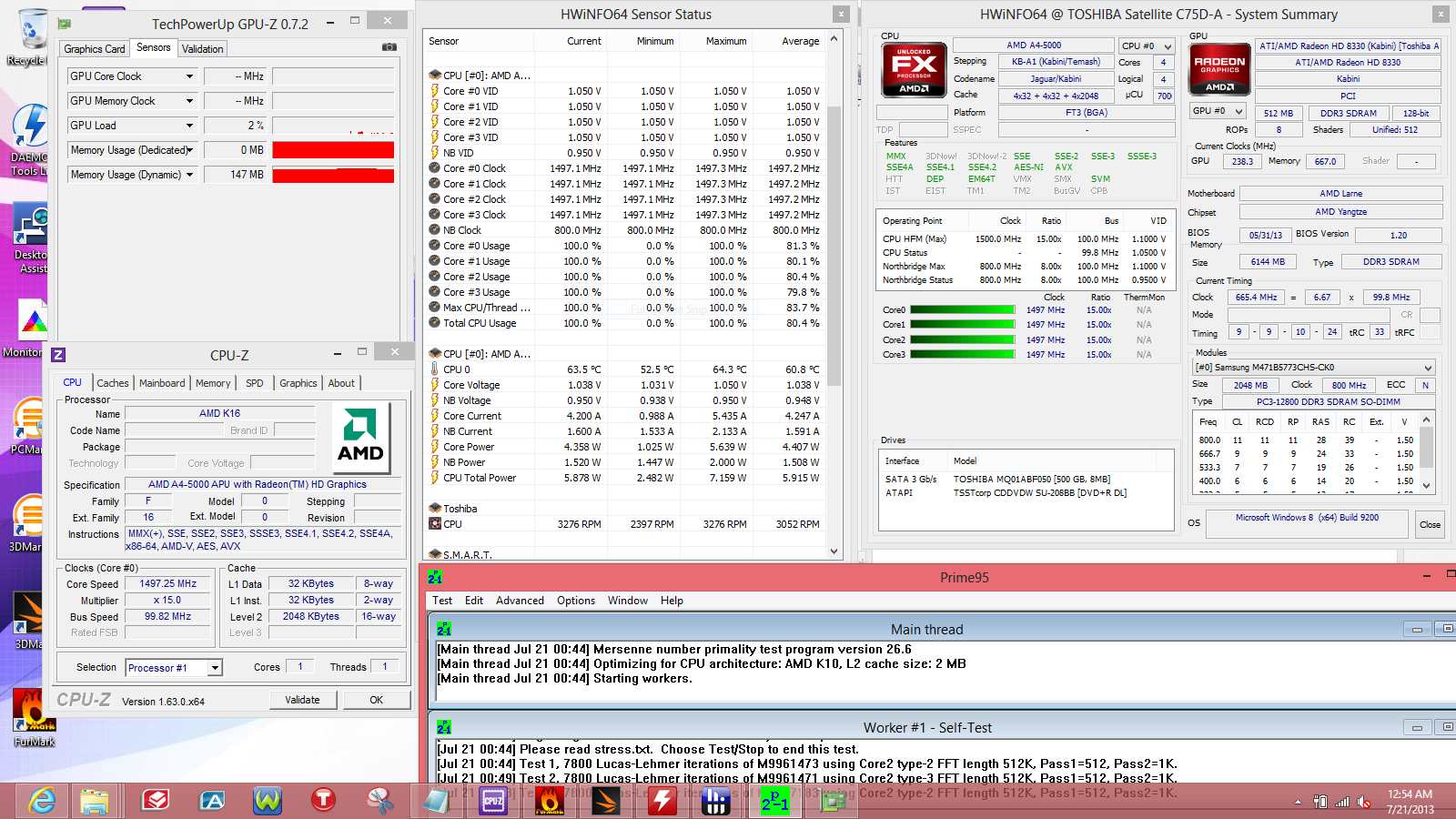Open the Prime95 Test menu

(442, 601)
